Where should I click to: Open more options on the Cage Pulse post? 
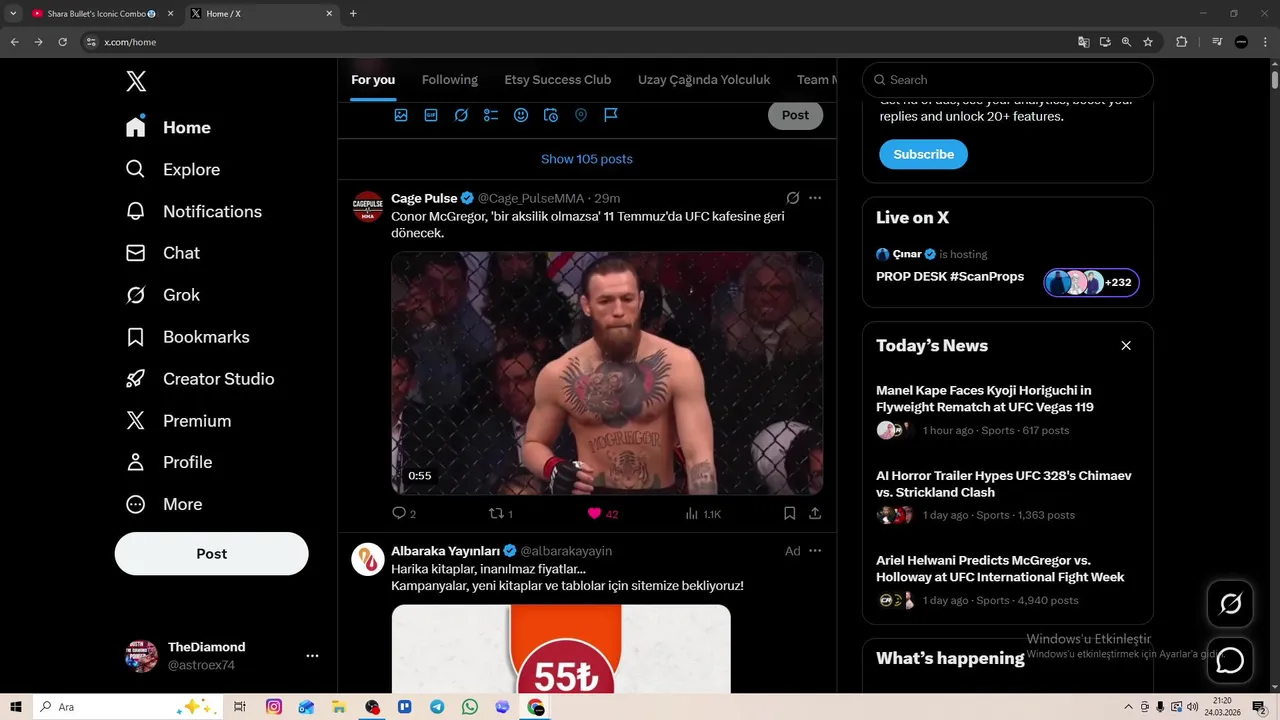point(815,198)
